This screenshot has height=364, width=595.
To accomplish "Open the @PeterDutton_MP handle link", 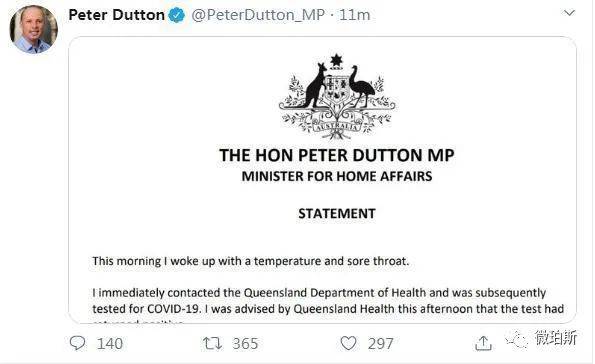I will coord(258,16).
